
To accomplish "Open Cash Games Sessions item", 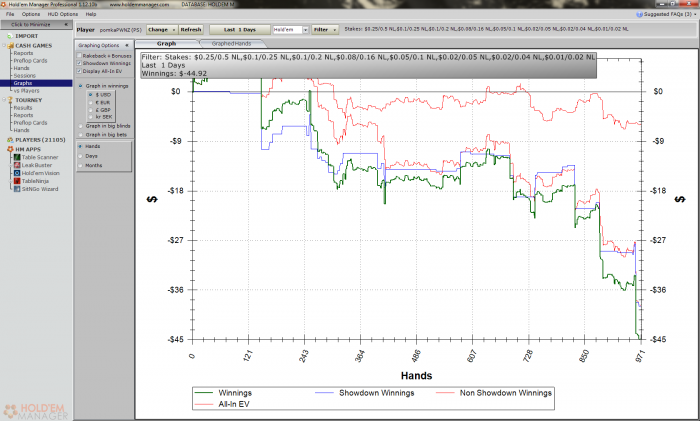I will [25, 76].
